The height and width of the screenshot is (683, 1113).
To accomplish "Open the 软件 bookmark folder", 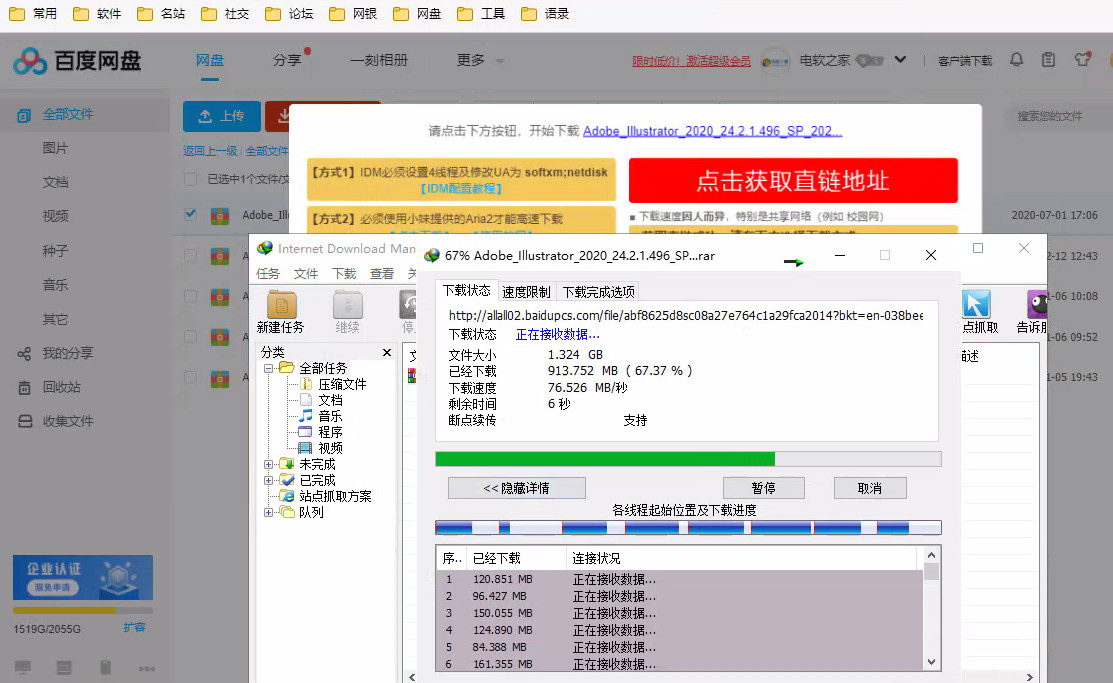I will tap(97, 13).
